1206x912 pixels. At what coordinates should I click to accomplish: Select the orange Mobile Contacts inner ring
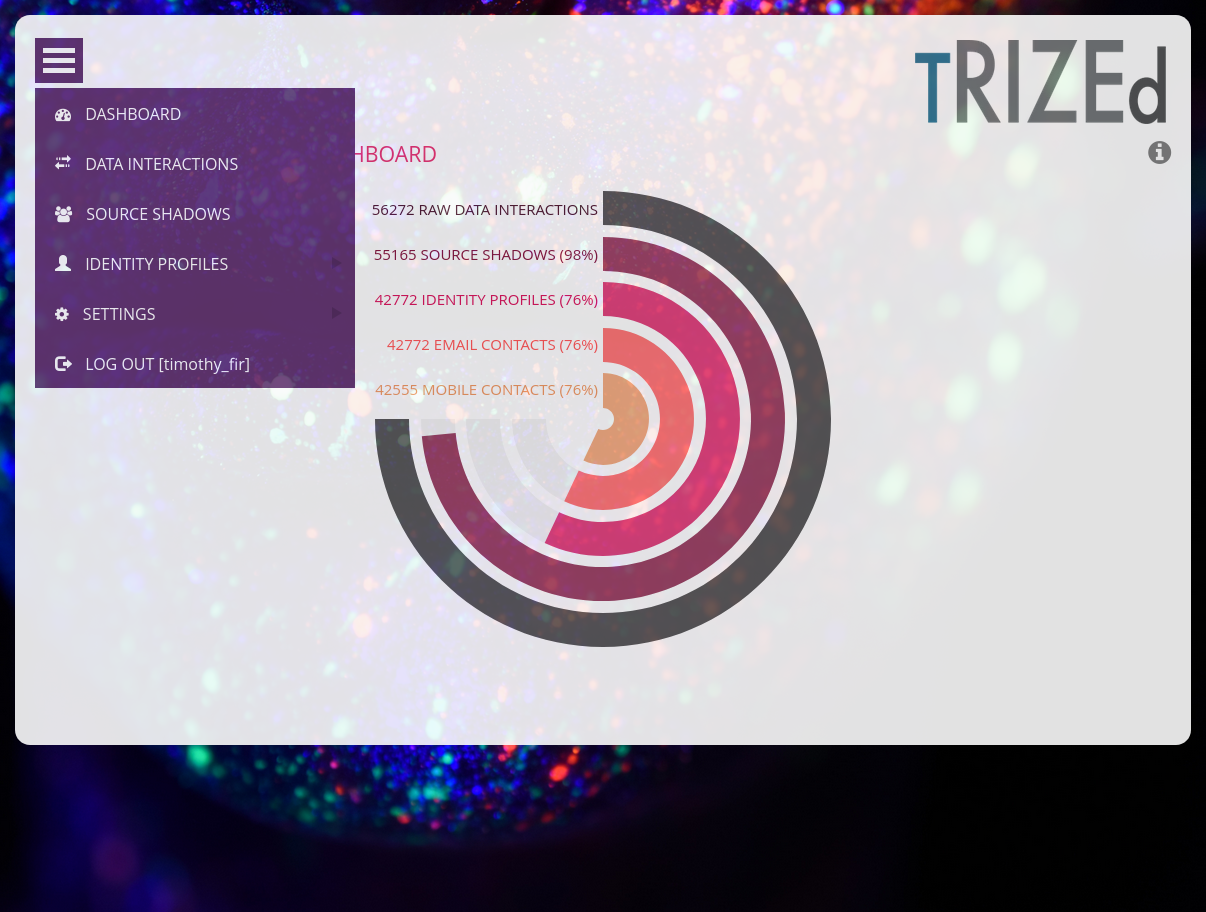coord(631,419)
